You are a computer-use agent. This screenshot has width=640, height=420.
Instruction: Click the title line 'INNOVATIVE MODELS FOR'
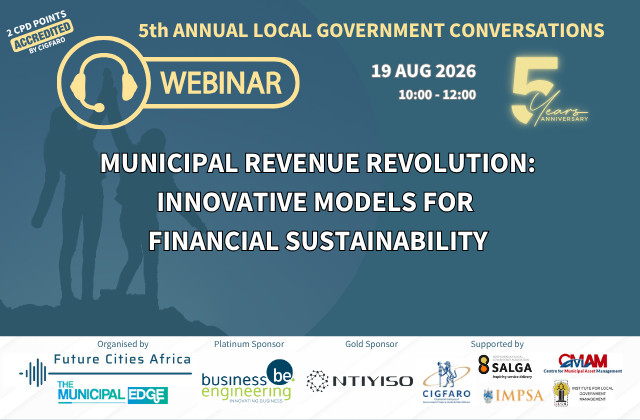tap(315, 202)
